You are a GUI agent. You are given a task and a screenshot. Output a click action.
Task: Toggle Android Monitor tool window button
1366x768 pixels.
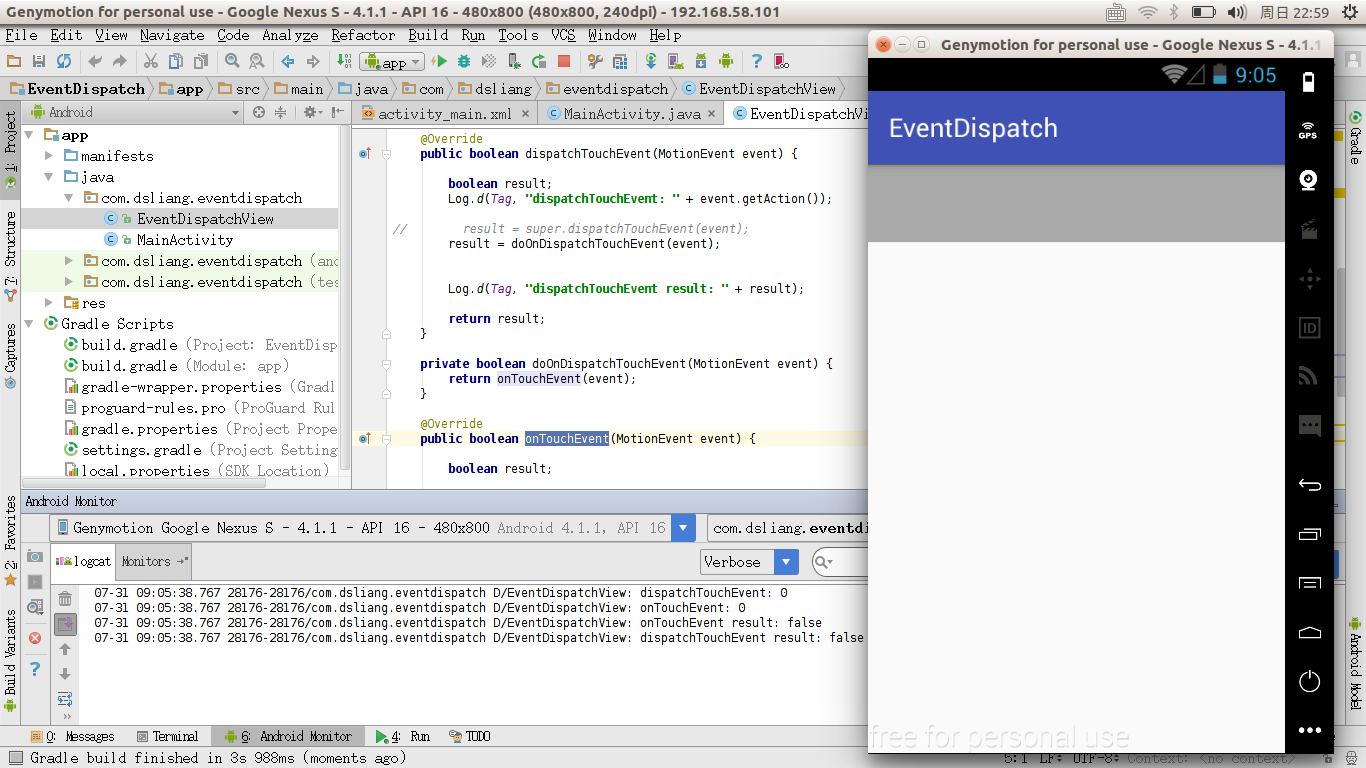(289, 737)
